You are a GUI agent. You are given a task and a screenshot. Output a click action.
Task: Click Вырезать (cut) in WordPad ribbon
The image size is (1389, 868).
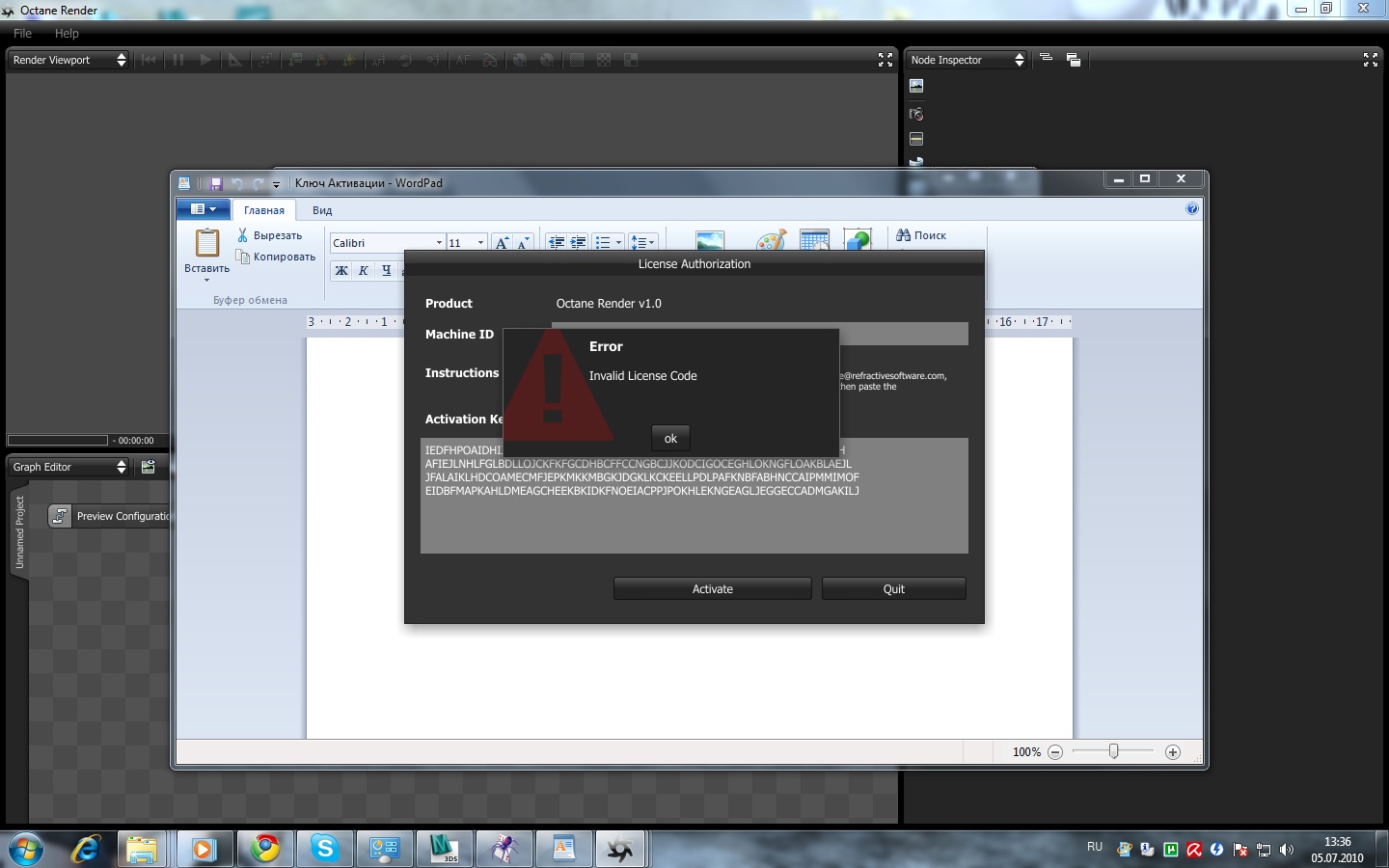point(270,235)
